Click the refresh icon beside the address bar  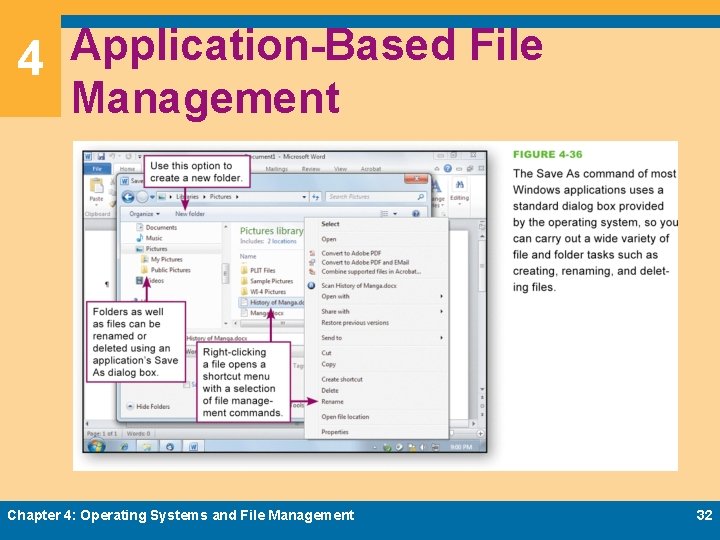[315, 197]
